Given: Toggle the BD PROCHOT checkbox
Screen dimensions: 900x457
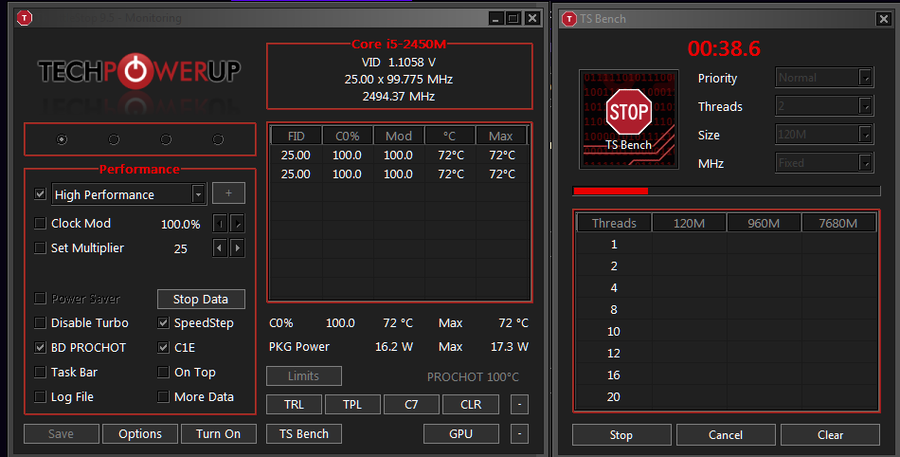Looking at the screenshot, I should [x=40, y=347].
